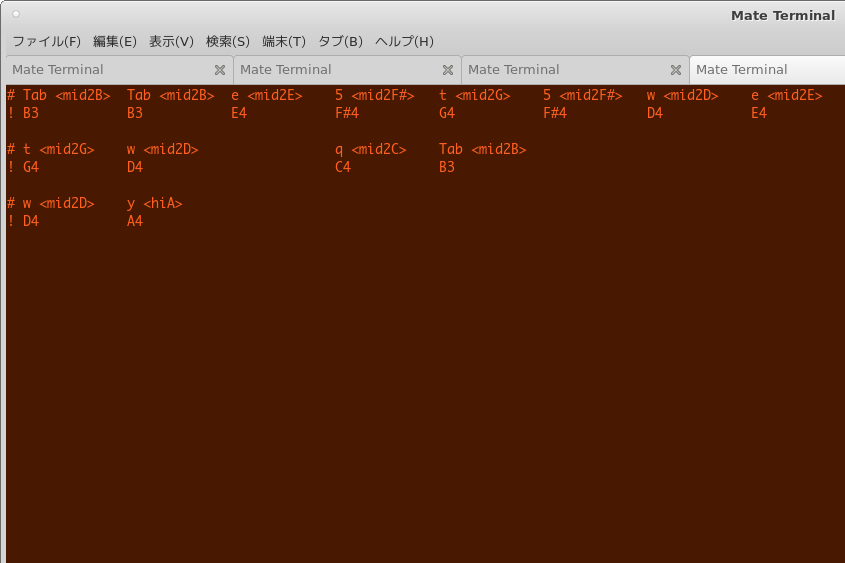Image resolution: width=845 pixels, height=563 pixels.
Task: Close the first Mate Terminal tab
Action: click(220, 70)
